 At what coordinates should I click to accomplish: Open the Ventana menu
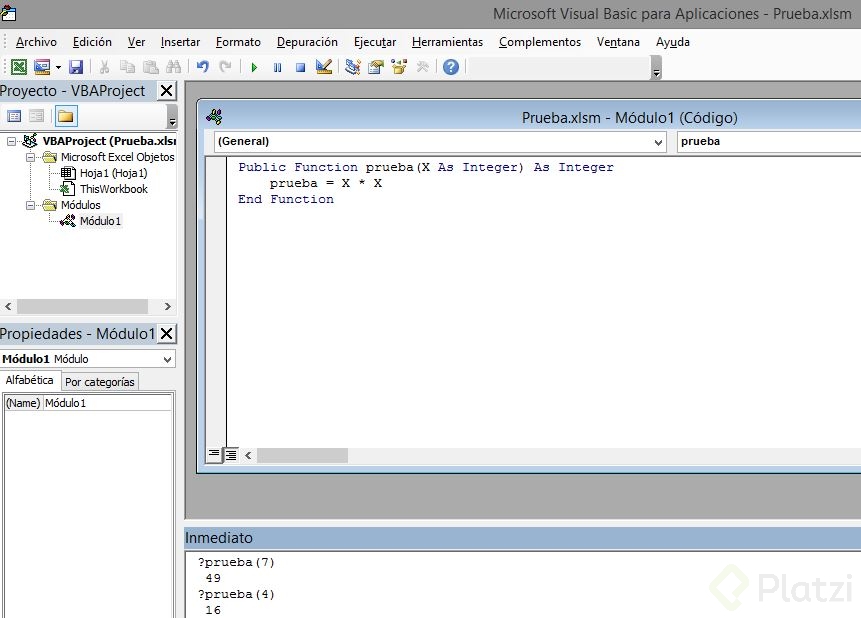point(618,42)
